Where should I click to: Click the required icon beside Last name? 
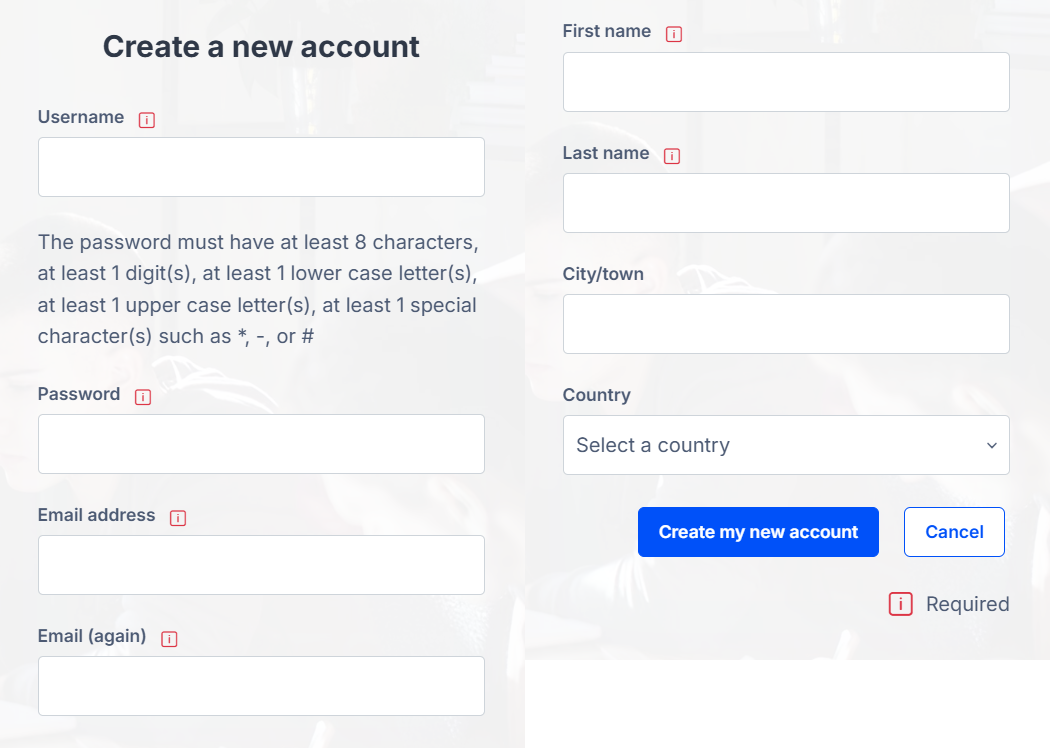(x=672, y=156)
